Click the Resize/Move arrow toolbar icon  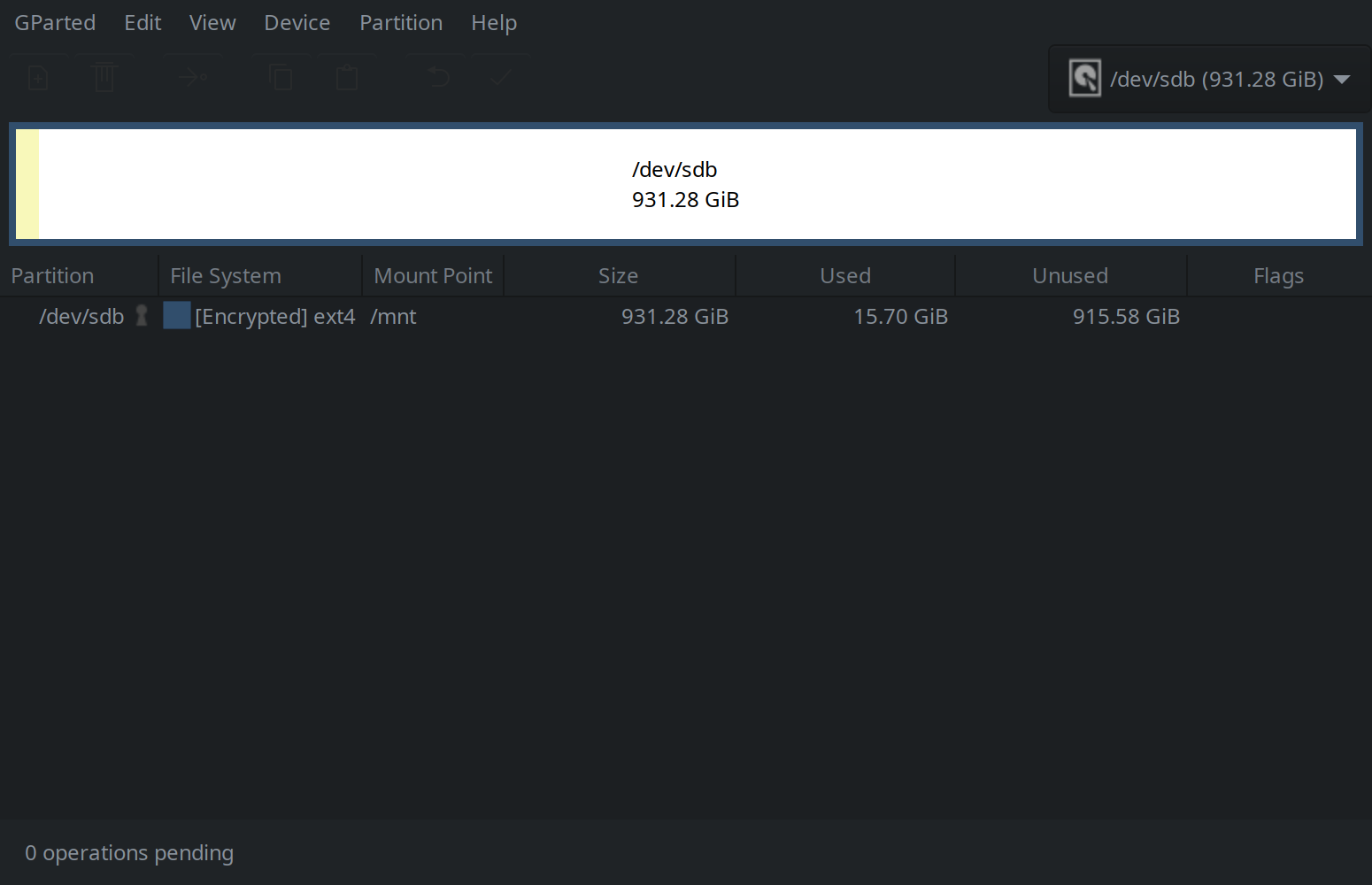(193, 79)
